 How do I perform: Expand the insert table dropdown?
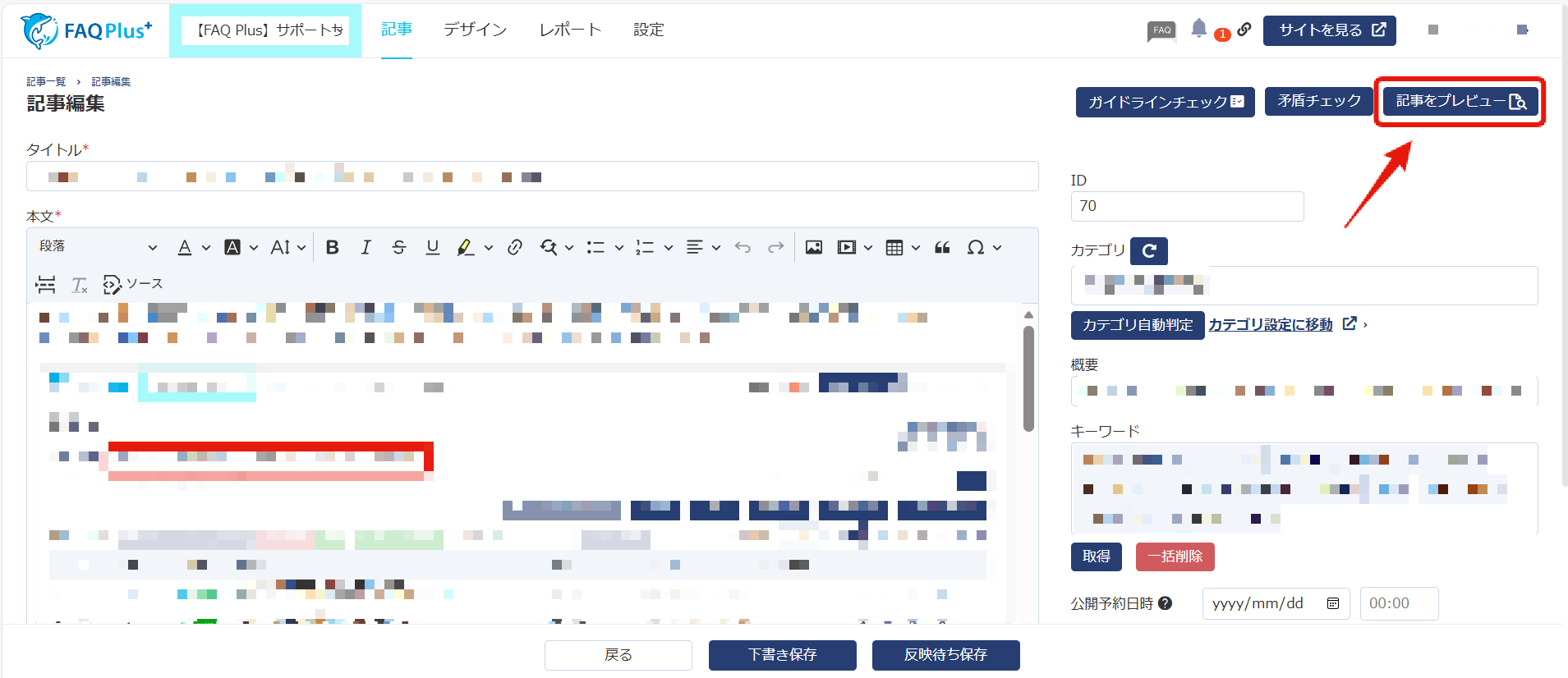click(915, 247)
